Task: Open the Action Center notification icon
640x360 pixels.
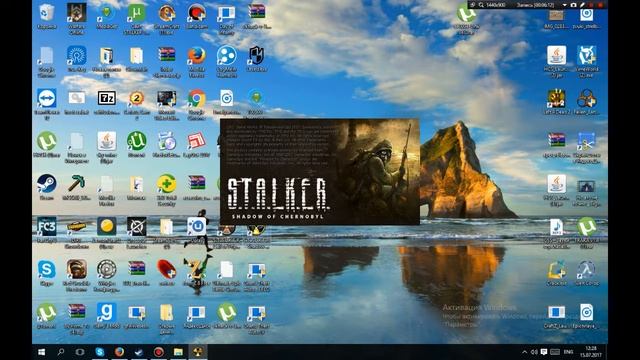Action: pyautogui.click(x=544, y=352)
